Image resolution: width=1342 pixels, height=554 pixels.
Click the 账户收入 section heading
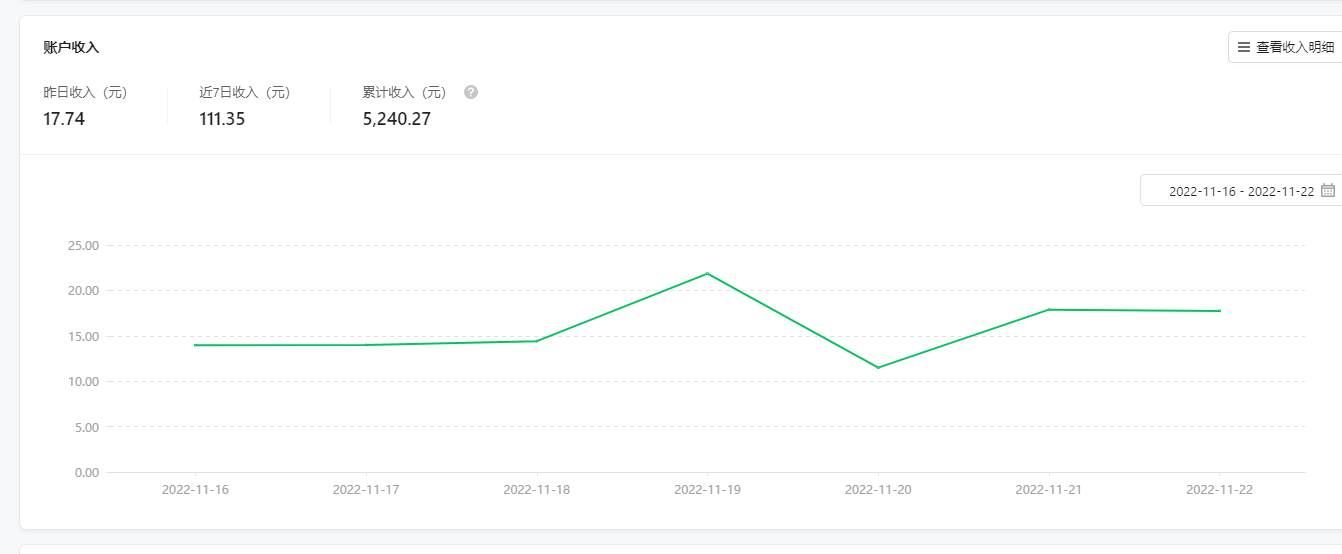(71, 47)
